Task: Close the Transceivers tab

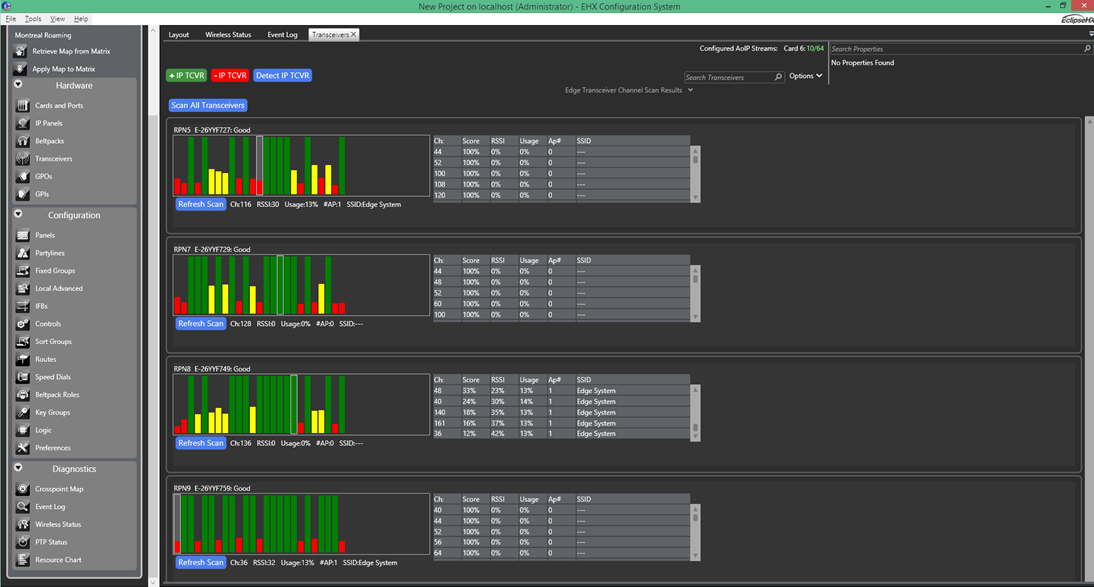Action: pos(353,34)
